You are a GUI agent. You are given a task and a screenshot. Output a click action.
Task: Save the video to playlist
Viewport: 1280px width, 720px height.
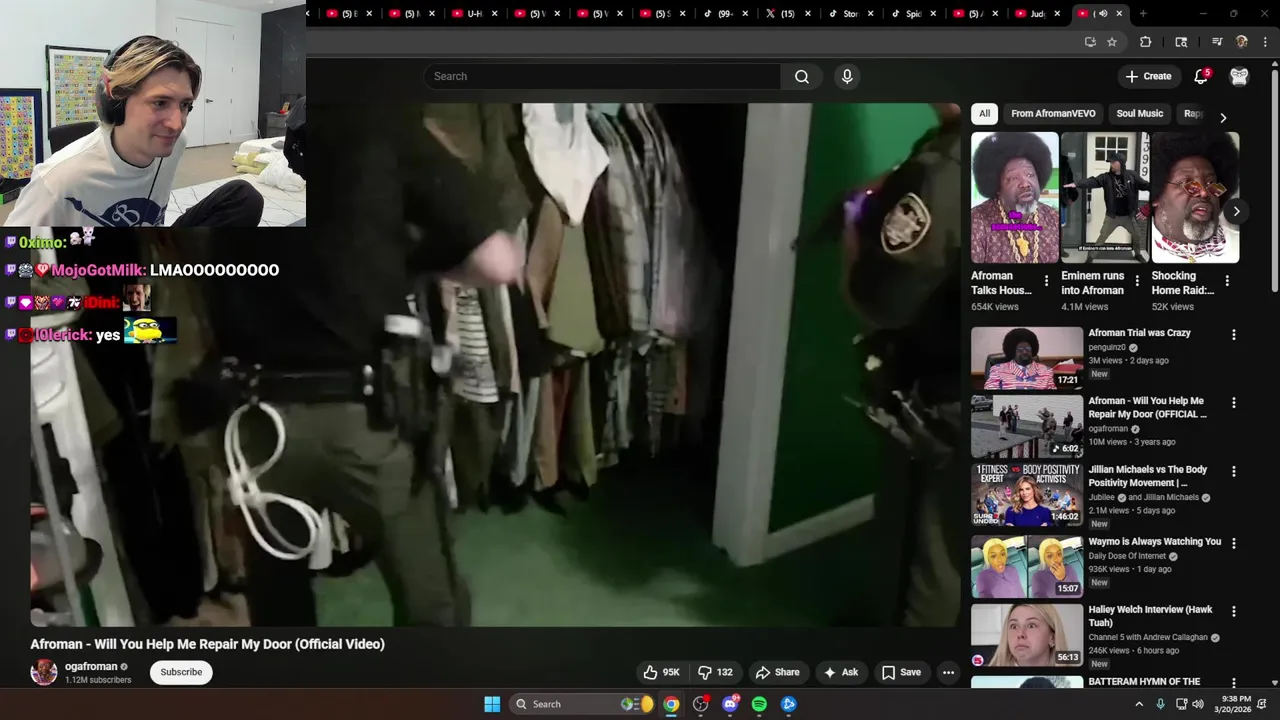click(x=901, y=672)
